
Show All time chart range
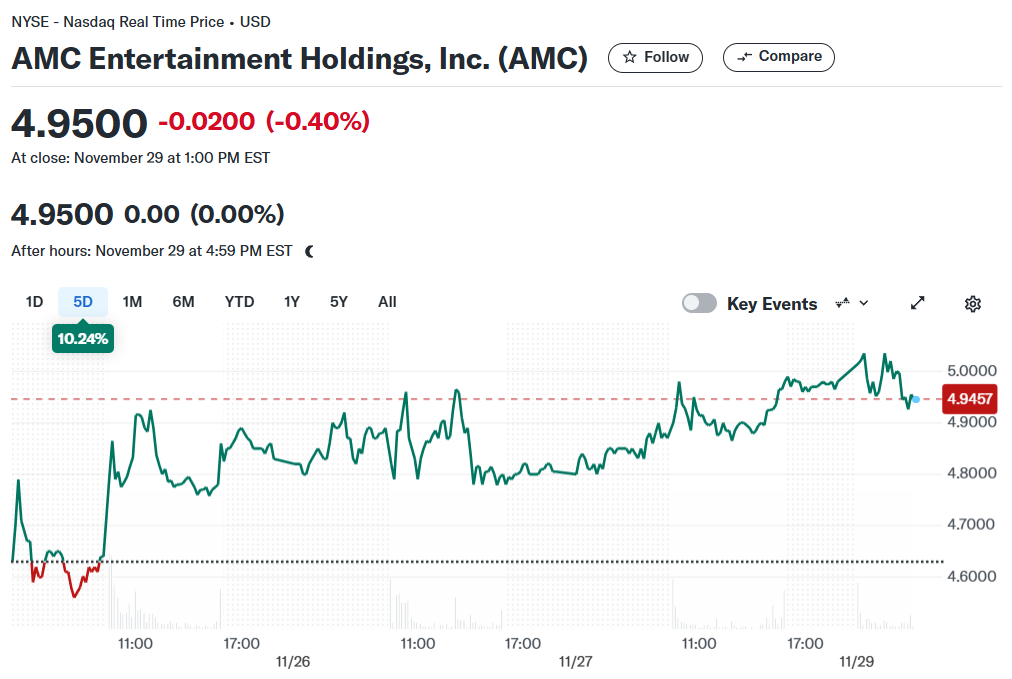(387, 302)
